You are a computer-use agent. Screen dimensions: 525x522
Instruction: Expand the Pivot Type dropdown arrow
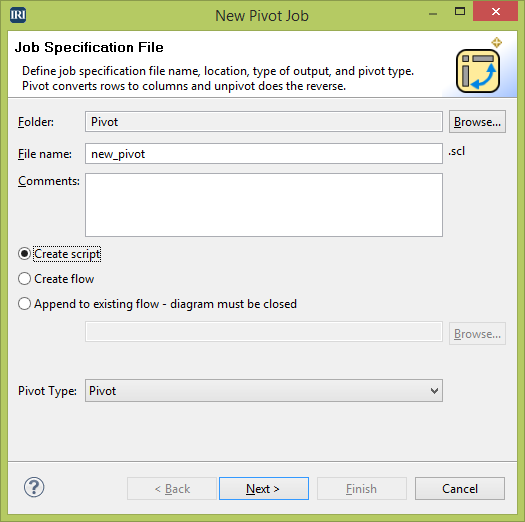[x=434, y=390]
